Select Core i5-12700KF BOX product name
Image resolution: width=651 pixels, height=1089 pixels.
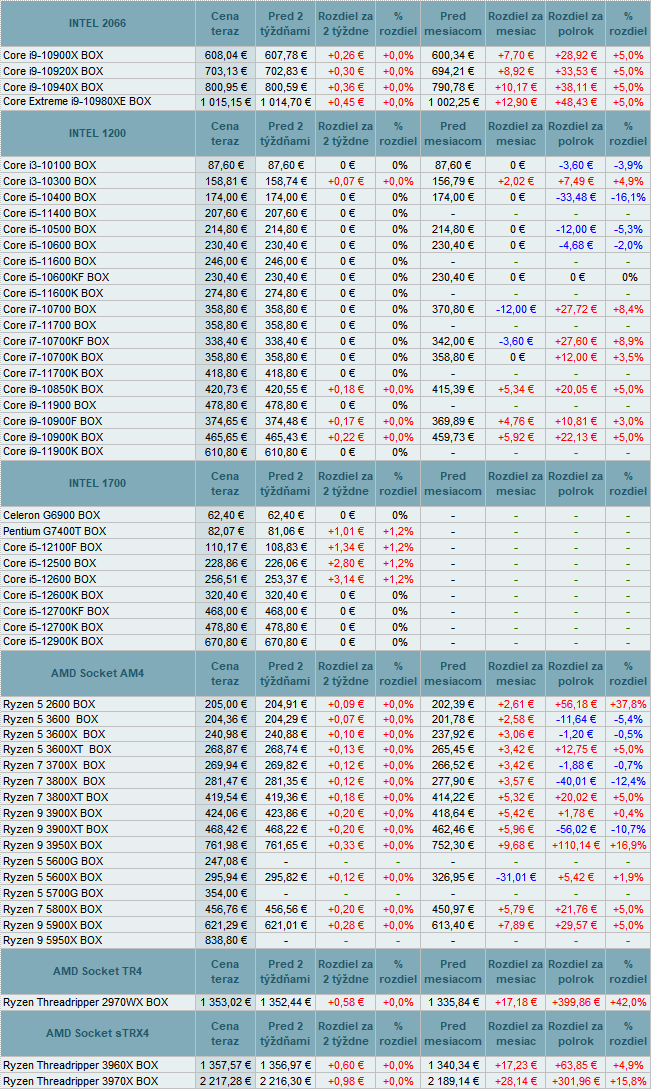click(x=56, y=611)
